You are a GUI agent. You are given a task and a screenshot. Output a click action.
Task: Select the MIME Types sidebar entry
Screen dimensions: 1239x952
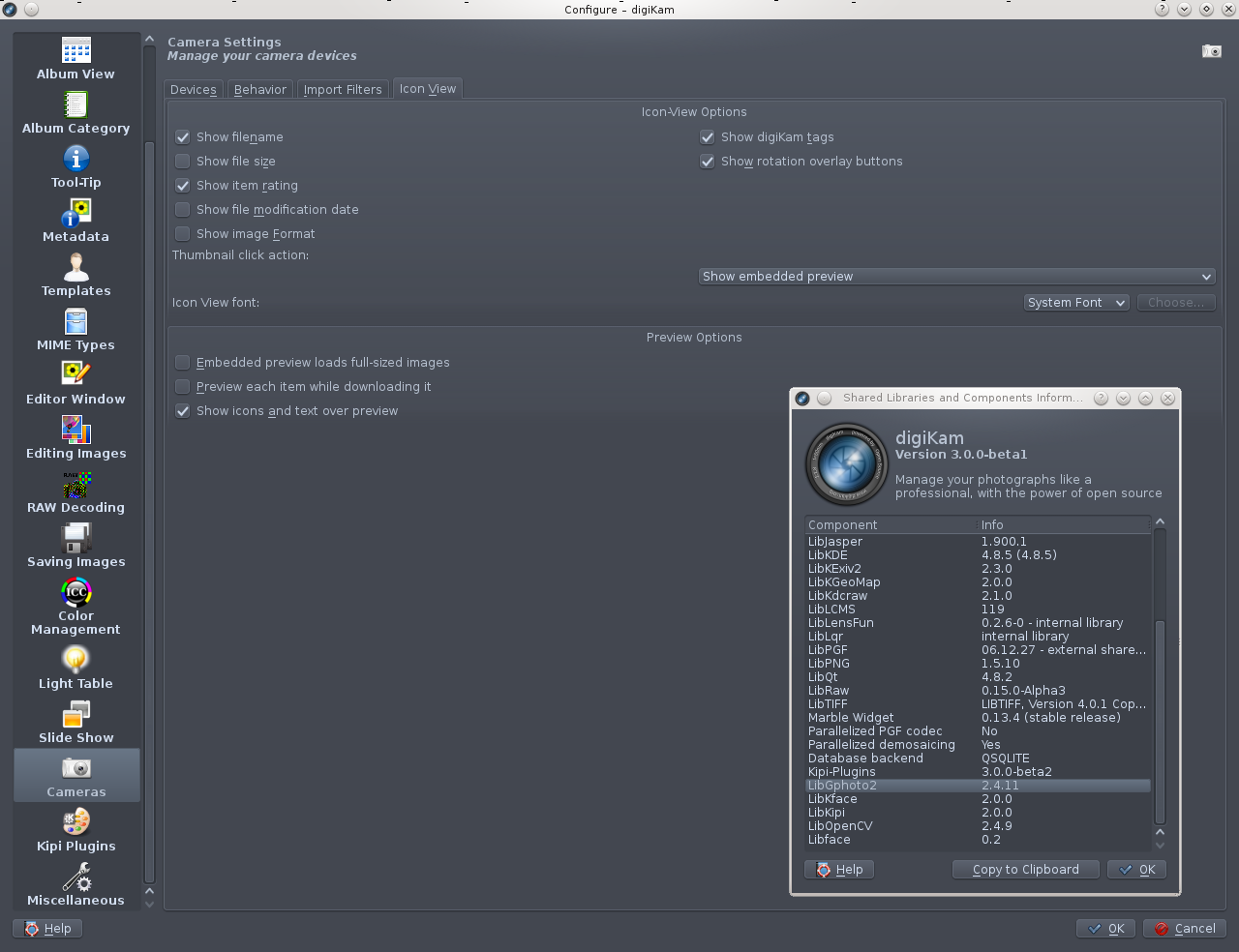(x=76, y=329)
